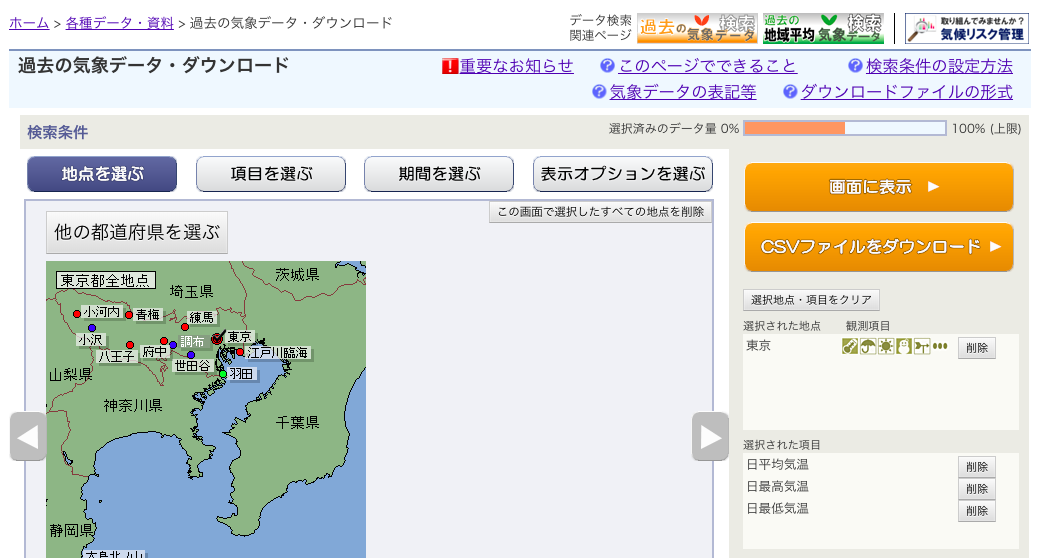
Task: Switch to the 項目を選ぶ tab
Action: pos(271,174)
